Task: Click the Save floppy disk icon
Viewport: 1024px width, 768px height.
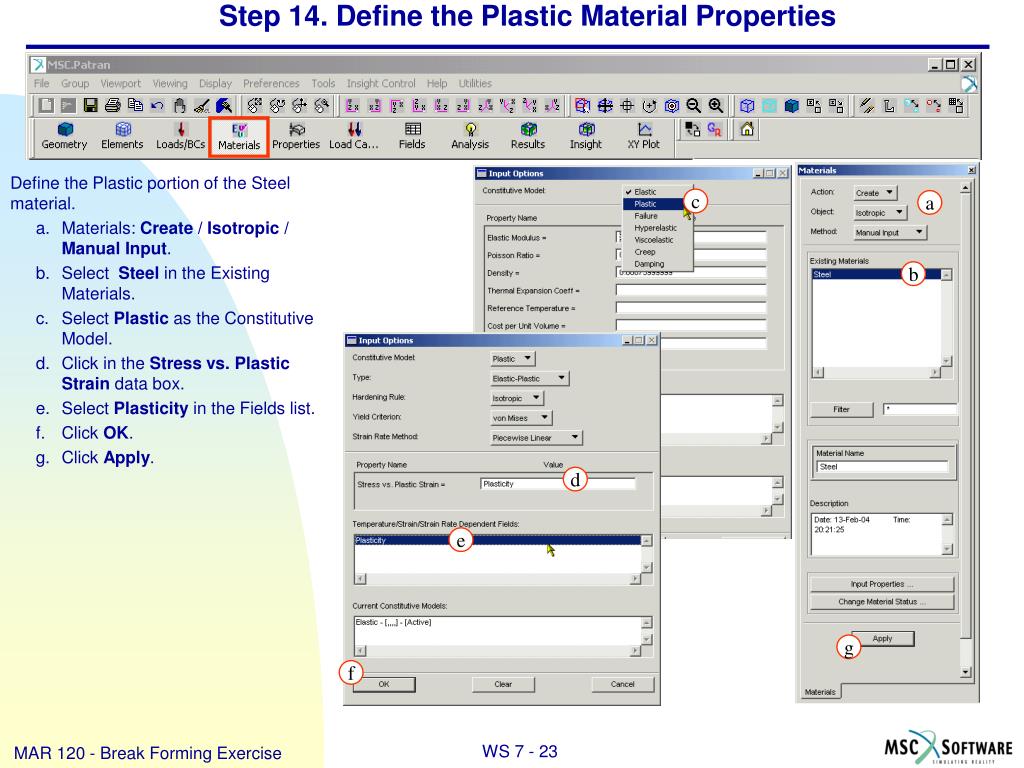Action: 91,105
